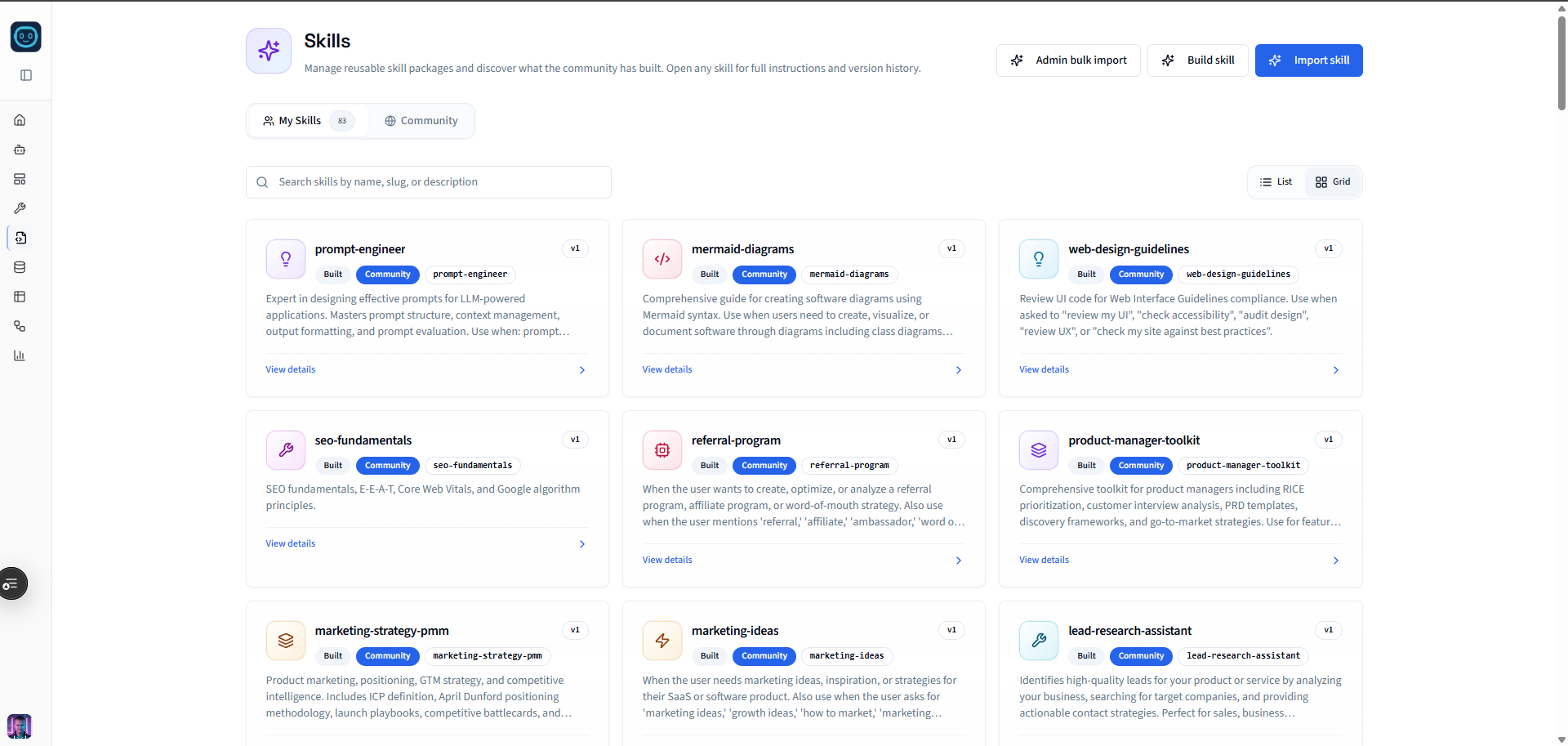Collapse the sidebar with the panel toggle
Screen dimensions: 1568x746
tap(26, 75)
